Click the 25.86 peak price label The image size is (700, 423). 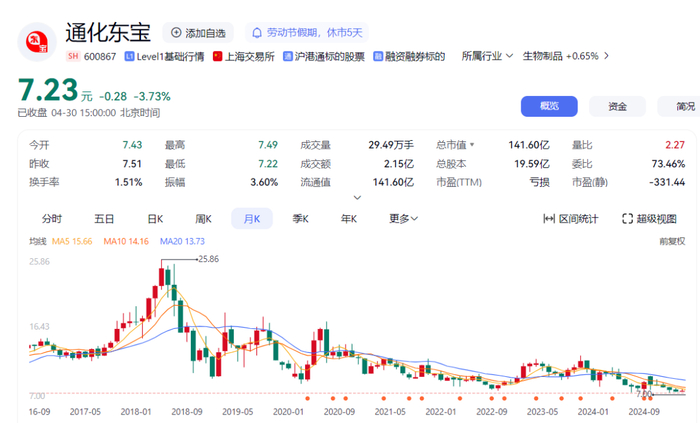click(208, 259)
